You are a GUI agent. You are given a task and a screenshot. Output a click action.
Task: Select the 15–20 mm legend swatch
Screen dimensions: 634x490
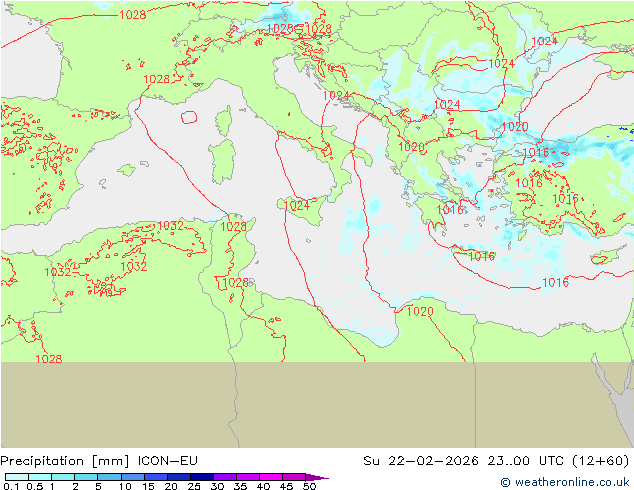click(156, 477)
